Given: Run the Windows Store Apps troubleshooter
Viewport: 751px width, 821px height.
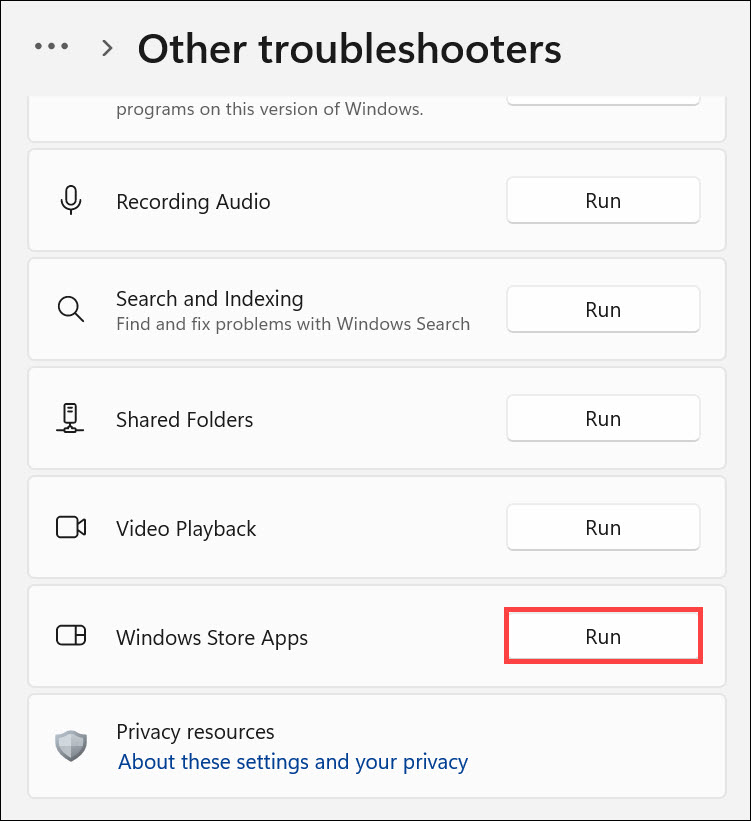Looking at the screenshot, I should (x=603, y=636).
